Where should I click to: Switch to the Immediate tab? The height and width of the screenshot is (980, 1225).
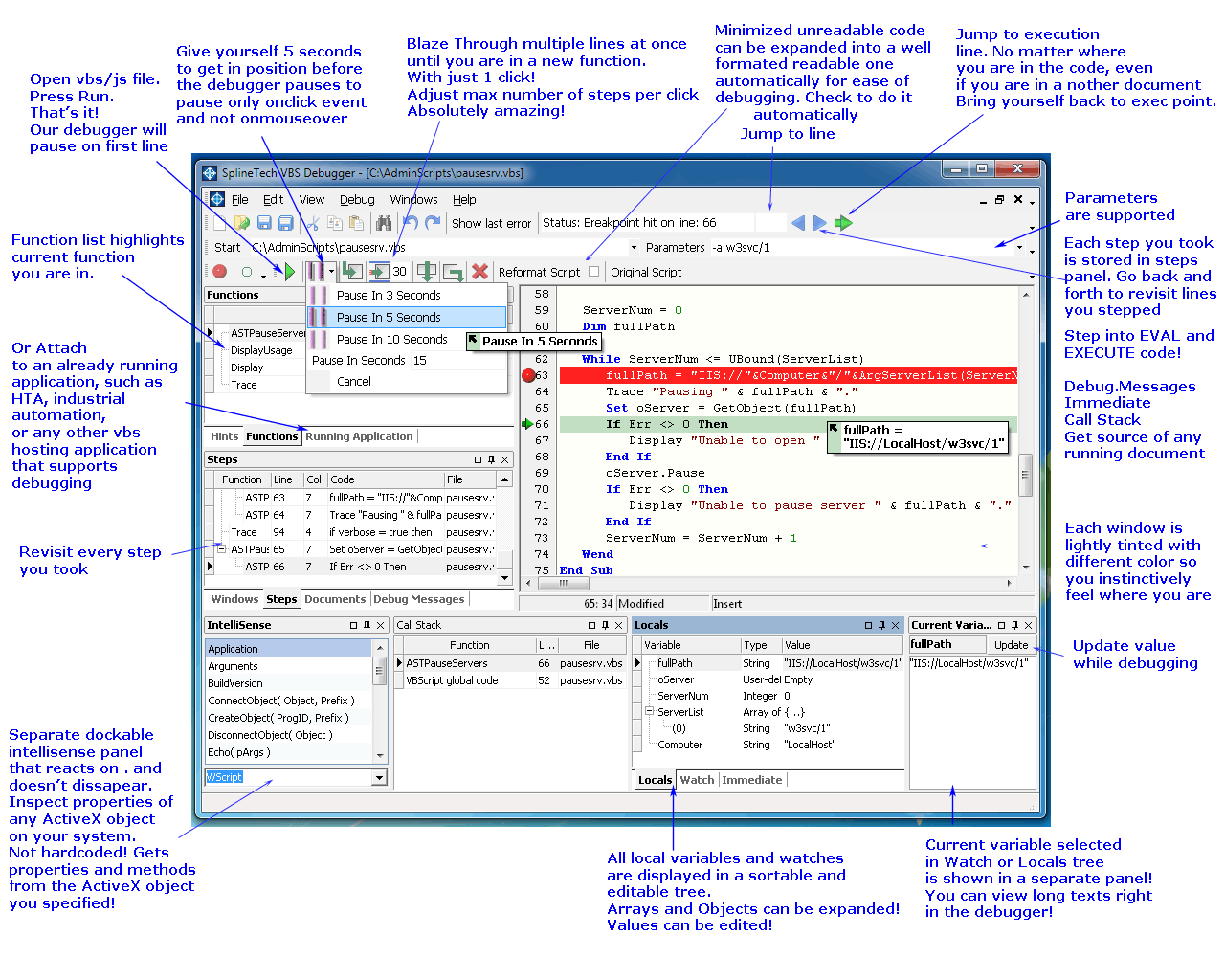tap(751, 780)
